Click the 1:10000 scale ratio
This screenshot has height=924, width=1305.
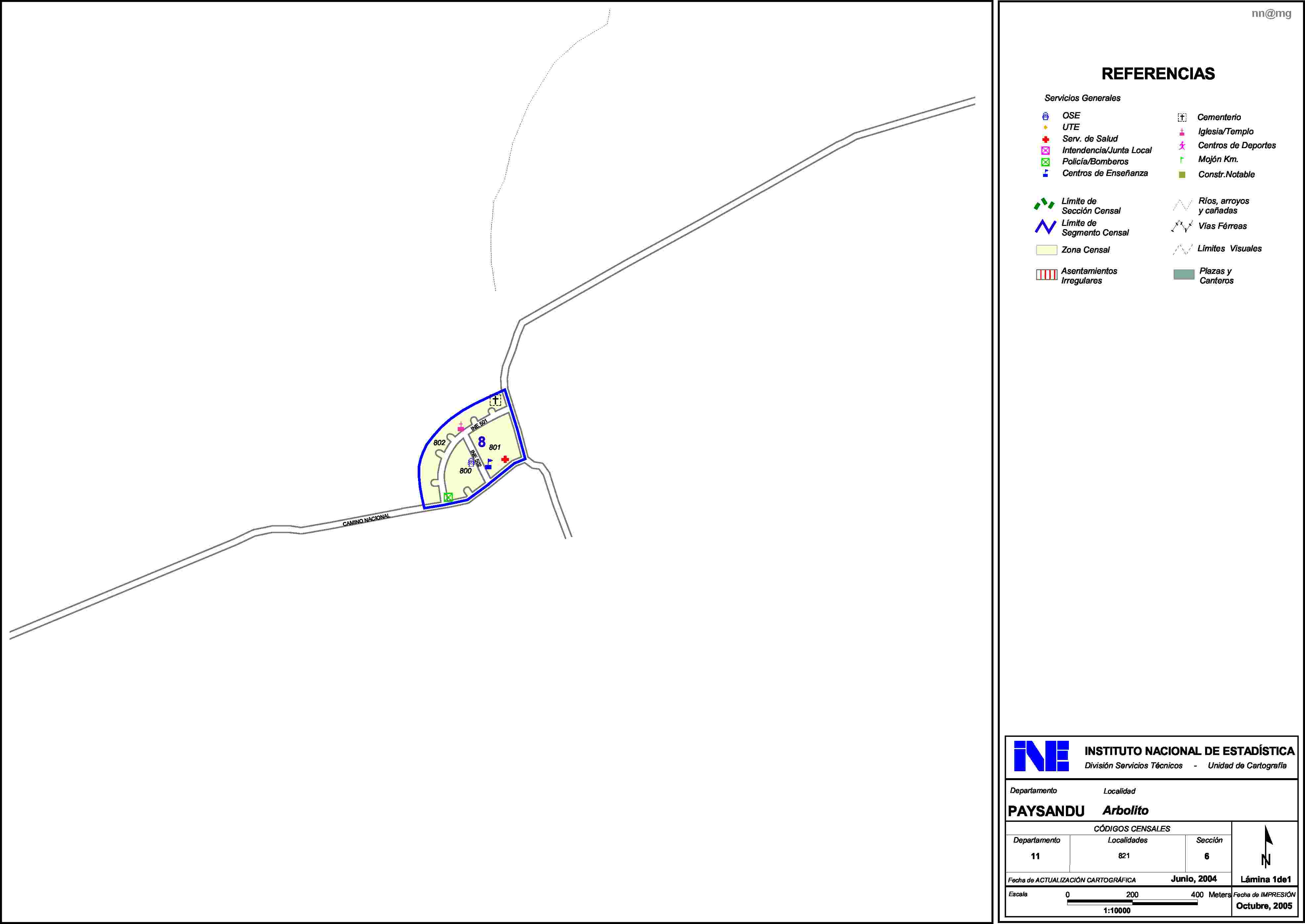coord(1117,911)
